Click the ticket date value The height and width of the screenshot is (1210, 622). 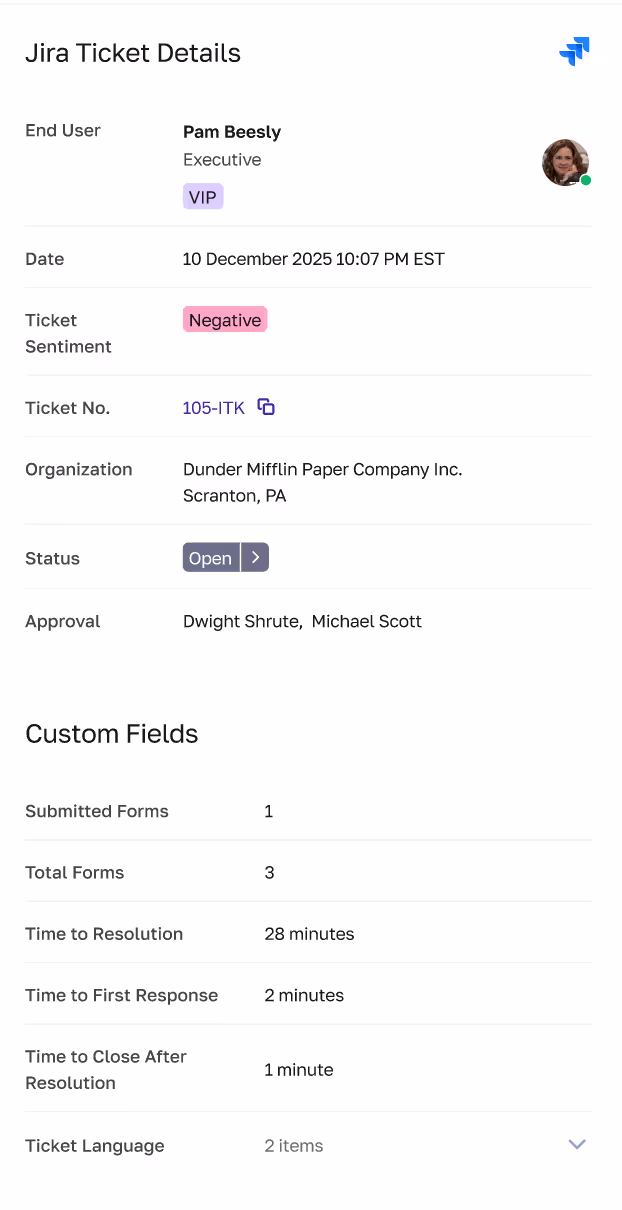[x=313, y=259]
